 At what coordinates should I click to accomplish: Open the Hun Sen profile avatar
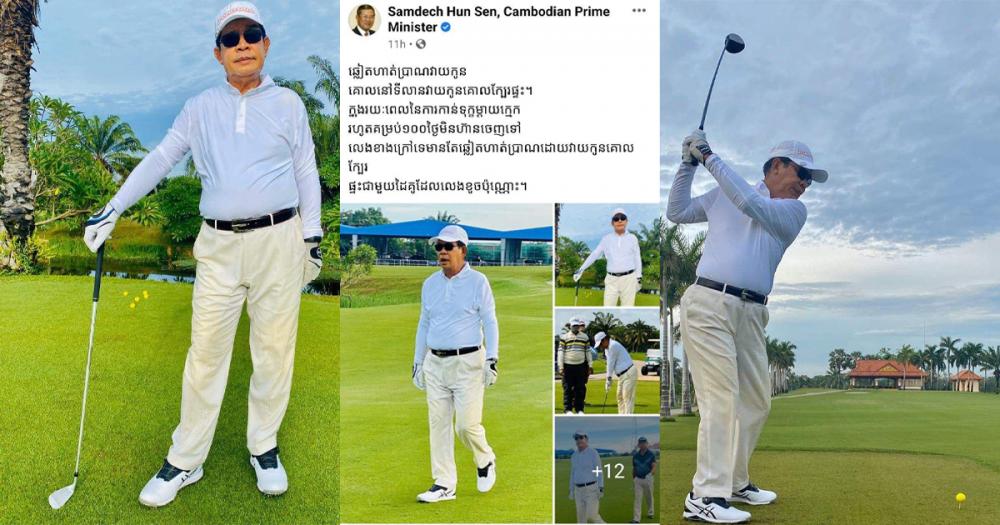(x=364, y=20)
